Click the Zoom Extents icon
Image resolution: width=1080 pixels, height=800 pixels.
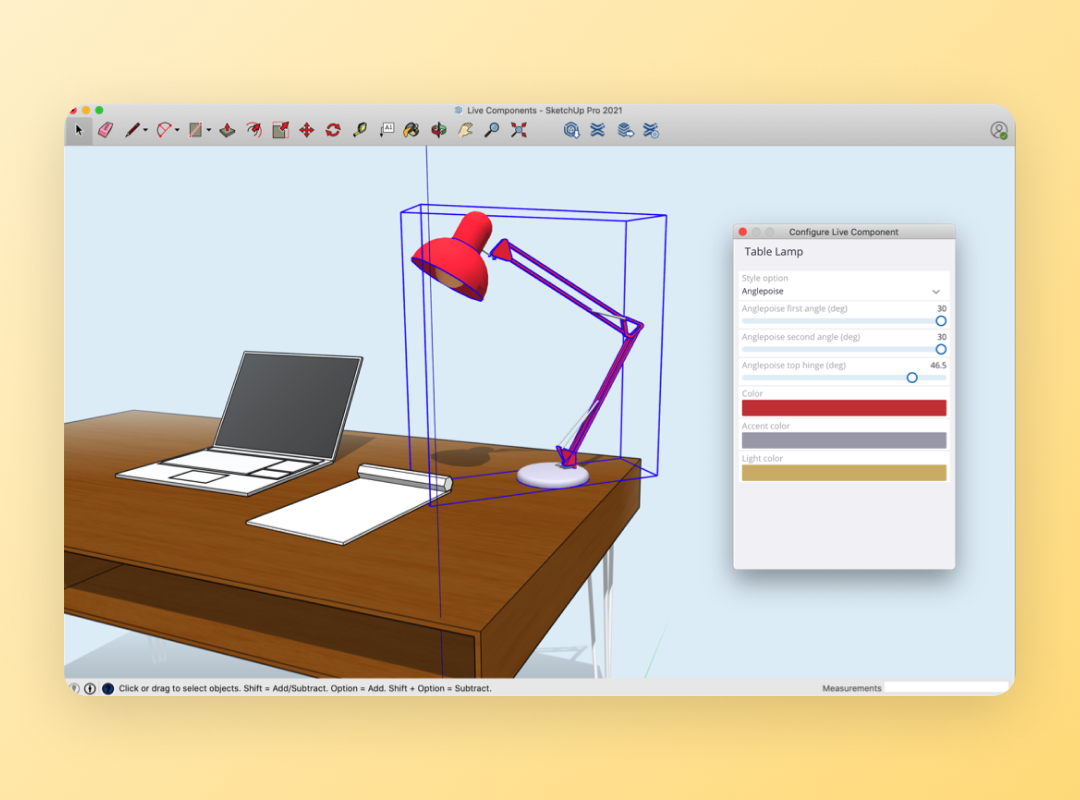[x=518, y=130]
